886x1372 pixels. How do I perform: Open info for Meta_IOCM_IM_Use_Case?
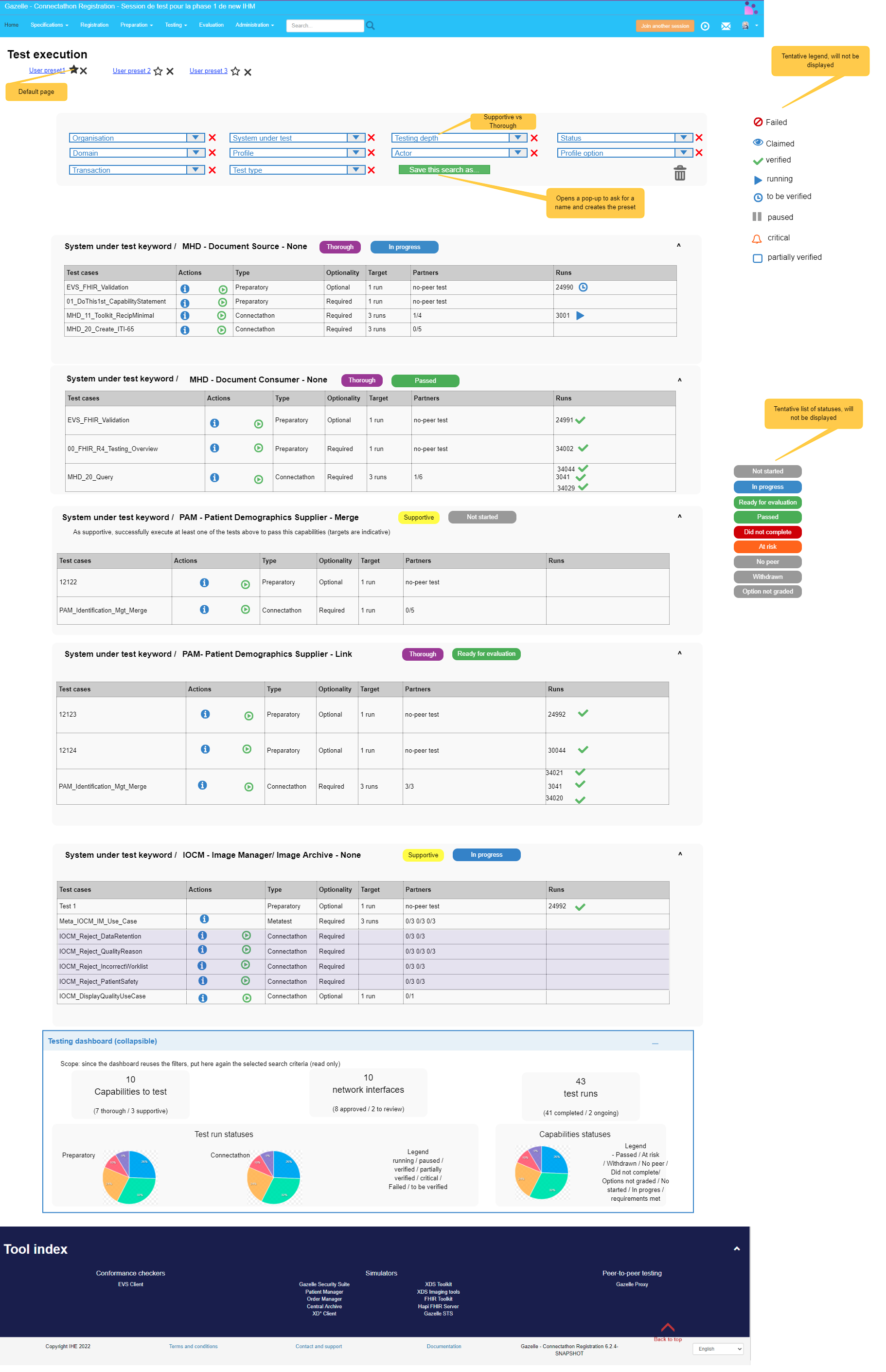pos(204,919)
